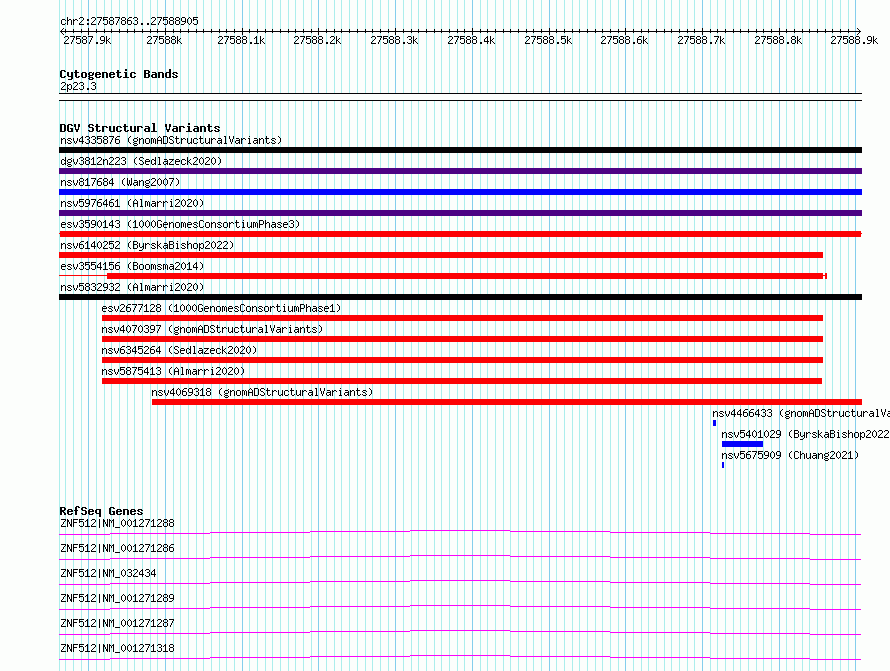The width and height of the screenshot is (890, 671).
Task: Click the ZNF512|NM_001271289 transcript label
Action: click(x=117, y=598)
